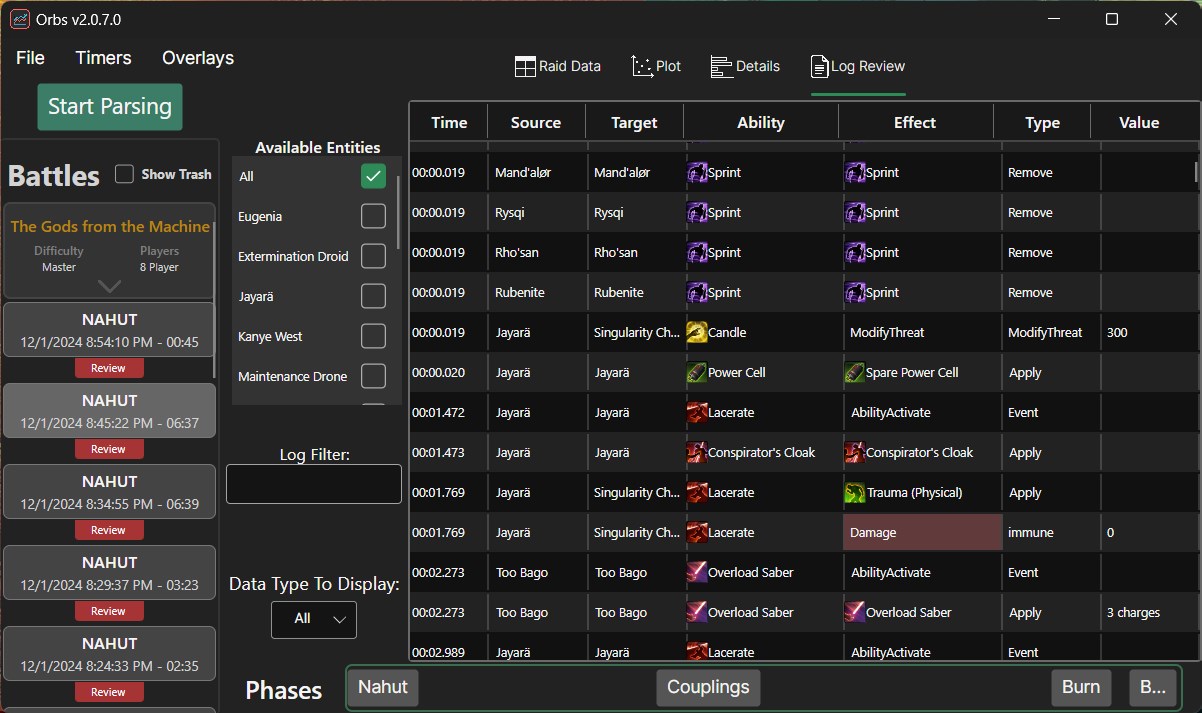Image resolution: width=1202 pixels, height=713 pixels.
Task: Click the Log Review document icon
Action: click(819, 67)
